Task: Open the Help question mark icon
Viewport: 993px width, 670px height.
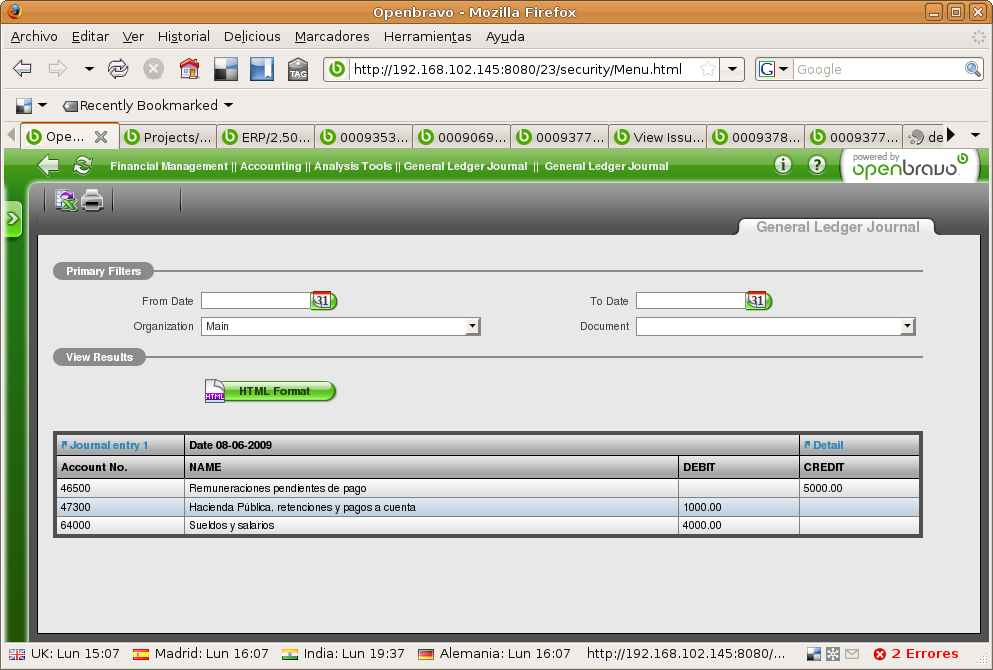Action: [x=817, y=166]
